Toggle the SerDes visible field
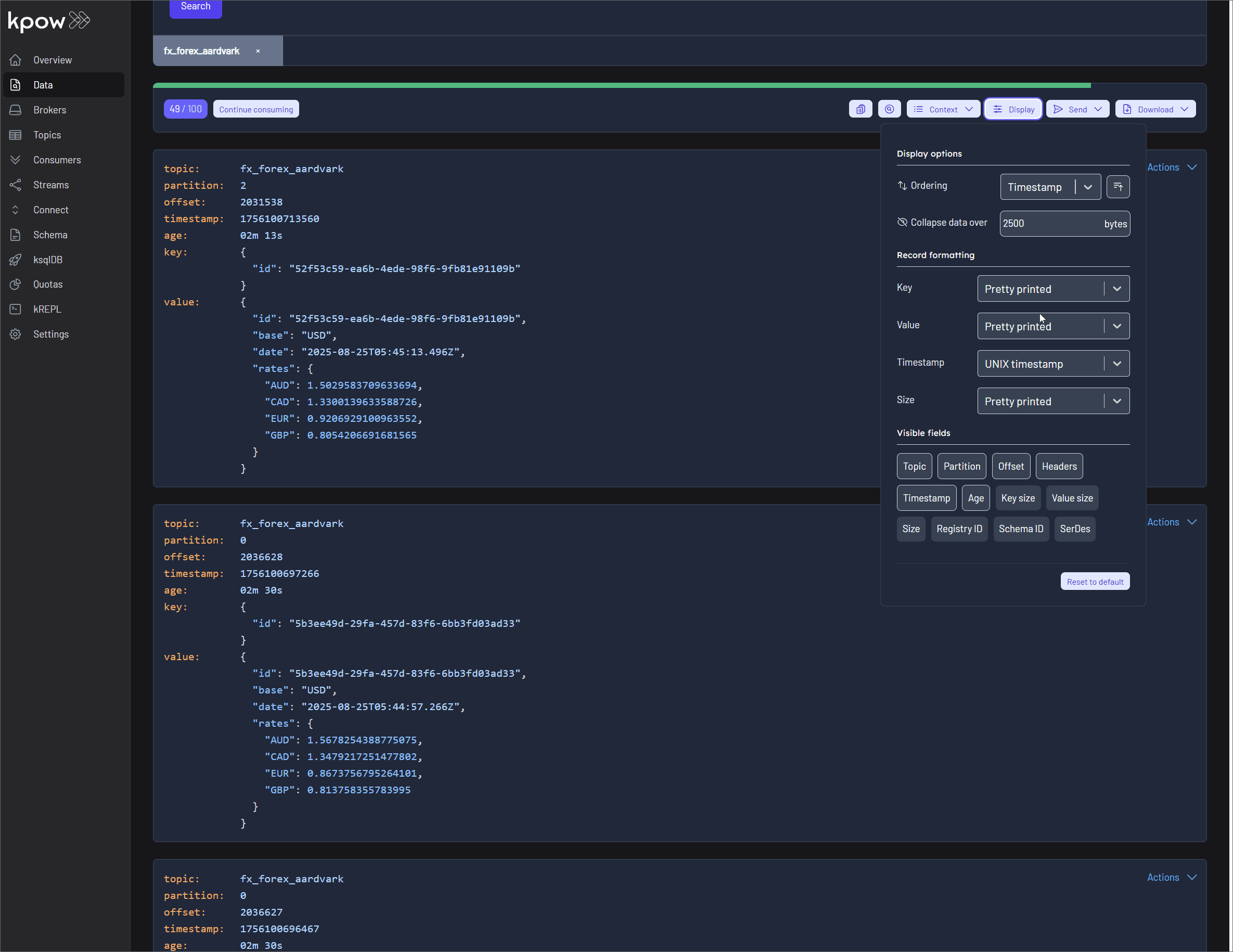1233x952 pixels. tap(1074, 529)
